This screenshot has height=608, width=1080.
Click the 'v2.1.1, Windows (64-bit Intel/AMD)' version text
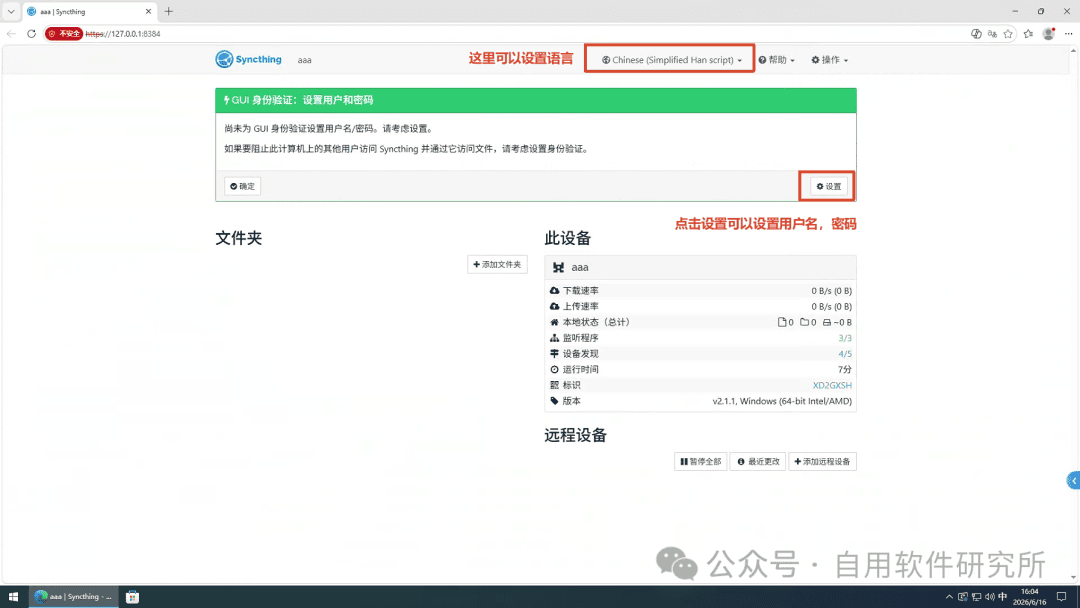(x=782, y=401)
